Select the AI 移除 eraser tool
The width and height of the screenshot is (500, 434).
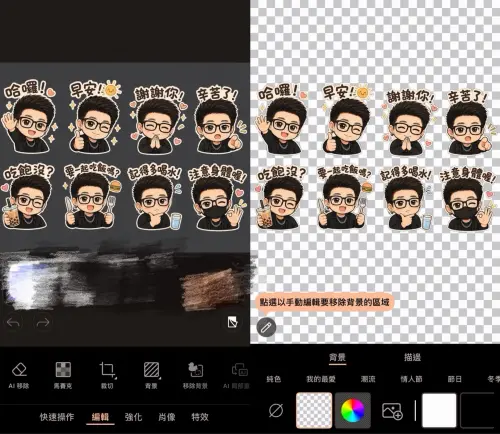tap(19, 375)
